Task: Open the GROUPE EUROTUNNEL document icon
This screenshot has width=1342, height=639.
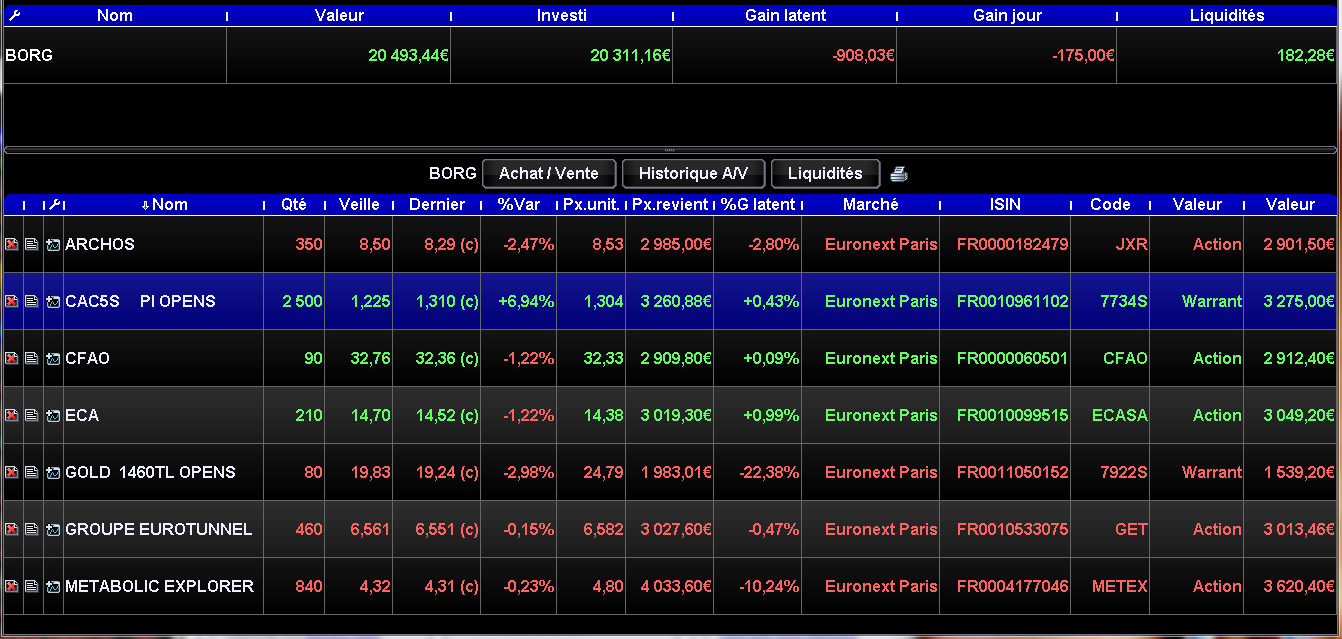Action: click(32, 529)
